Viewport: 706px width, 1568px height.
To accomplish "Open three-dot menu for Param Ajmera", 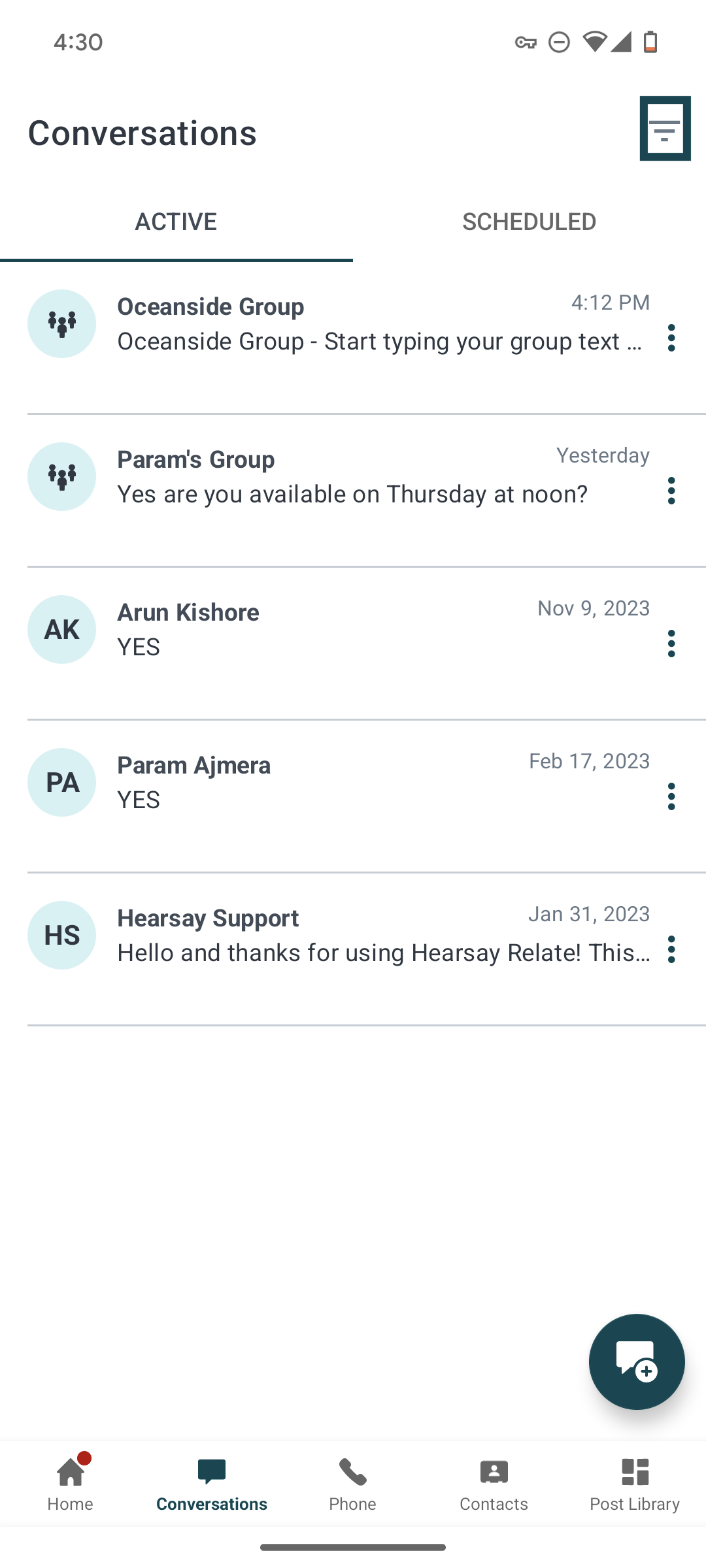I will click(671, 796).
